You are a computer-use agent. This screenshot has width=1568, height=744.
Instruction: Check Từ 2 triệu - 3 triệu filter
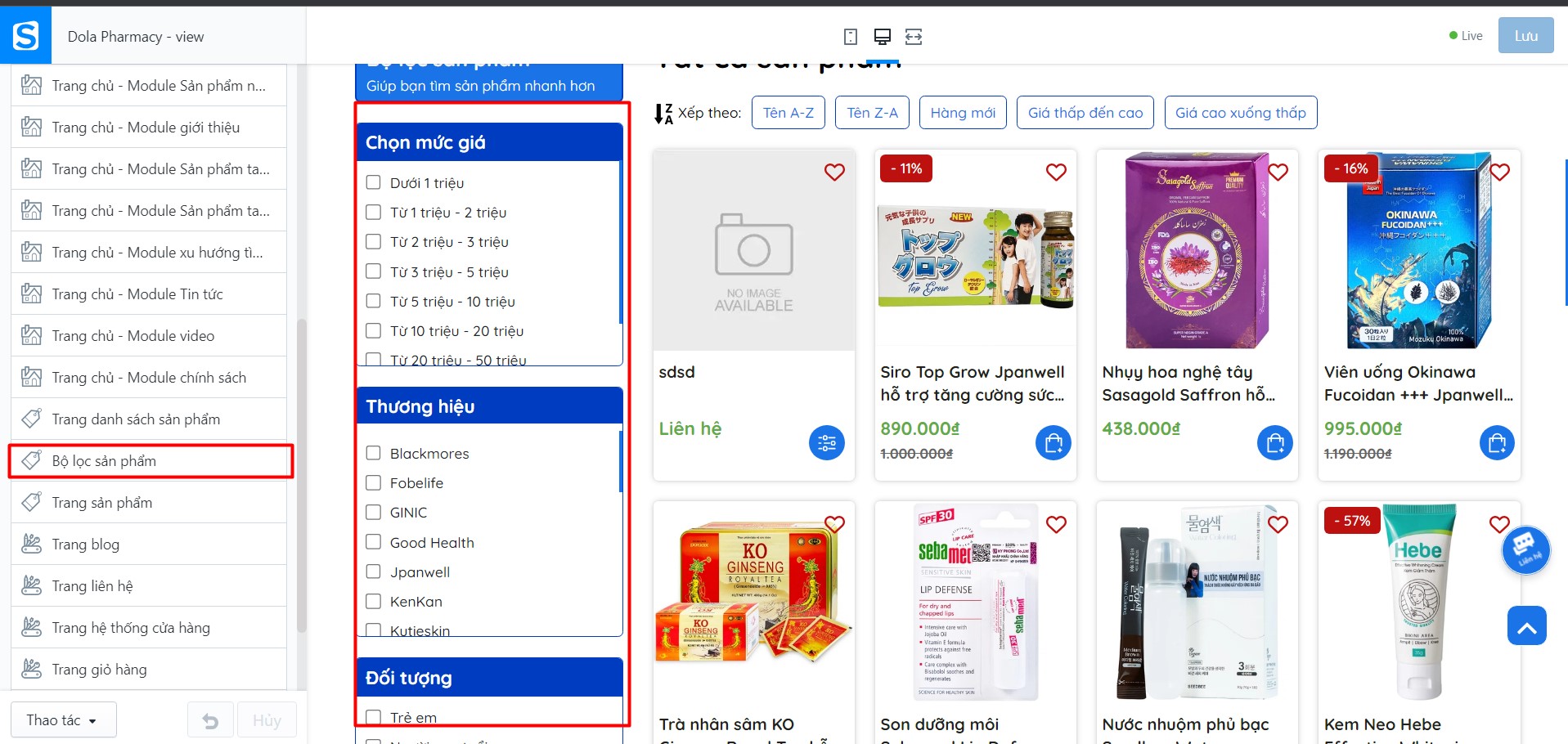click(x=373, y=241)
